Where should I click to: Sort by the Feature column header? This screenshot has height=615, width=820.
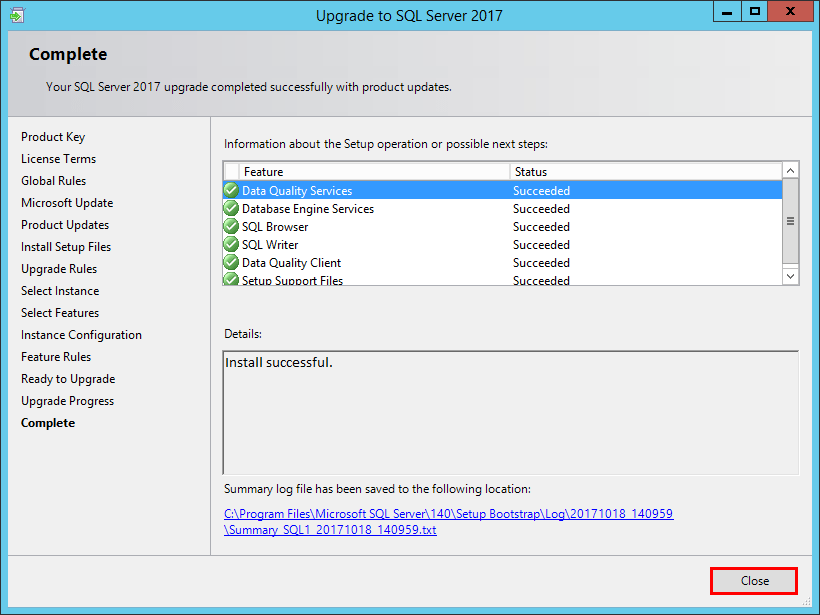click(374, 172)
